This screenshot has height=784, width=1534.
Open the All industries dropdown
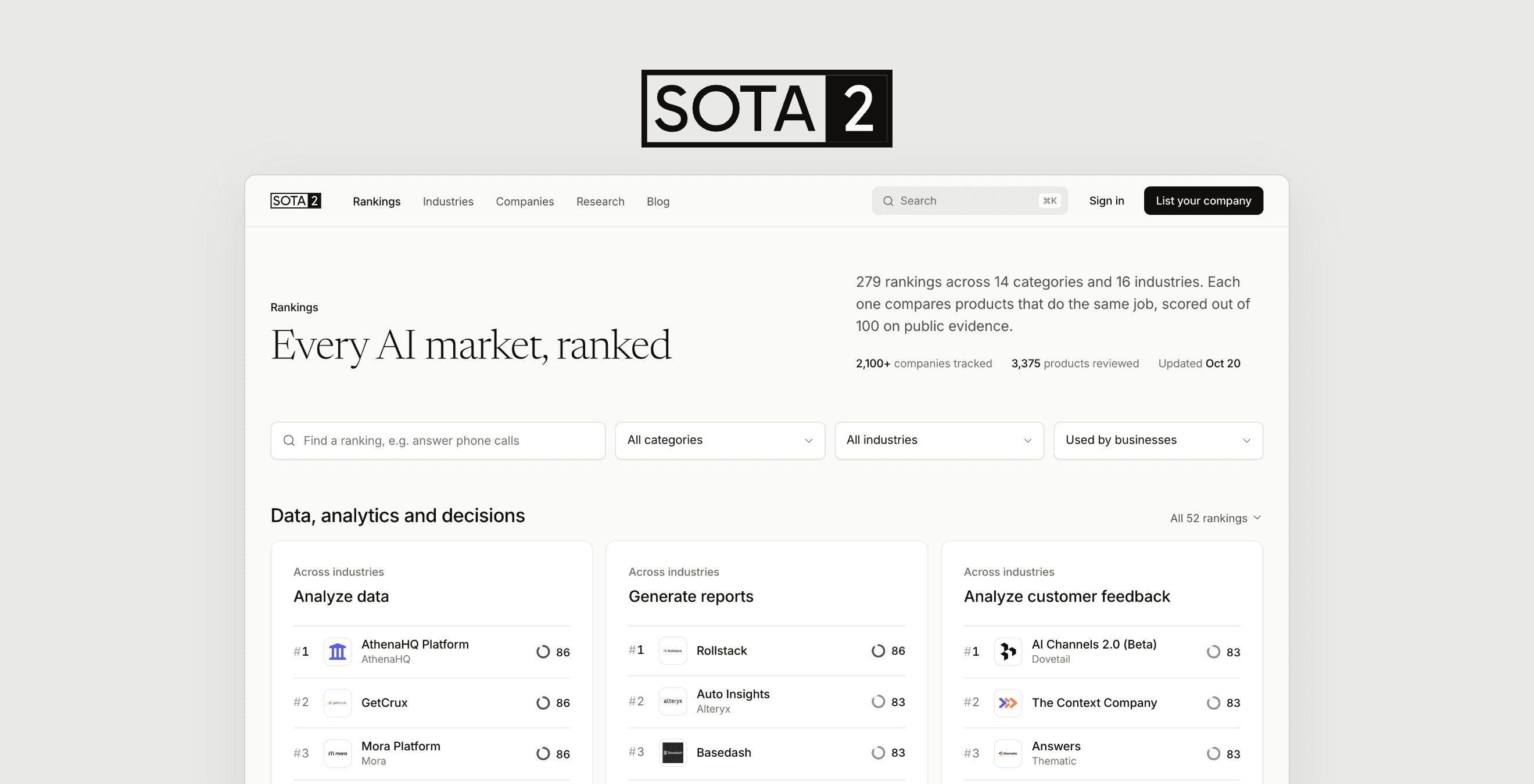click(939, 440)
